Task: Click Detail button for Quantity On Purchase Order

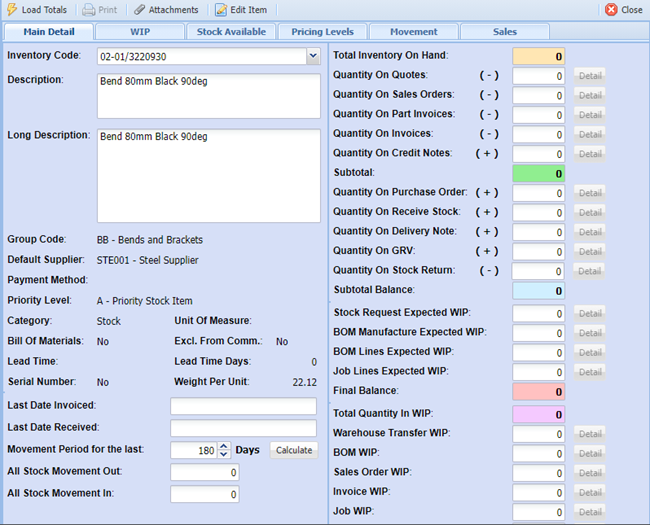Action: click(x=590, y=193)
